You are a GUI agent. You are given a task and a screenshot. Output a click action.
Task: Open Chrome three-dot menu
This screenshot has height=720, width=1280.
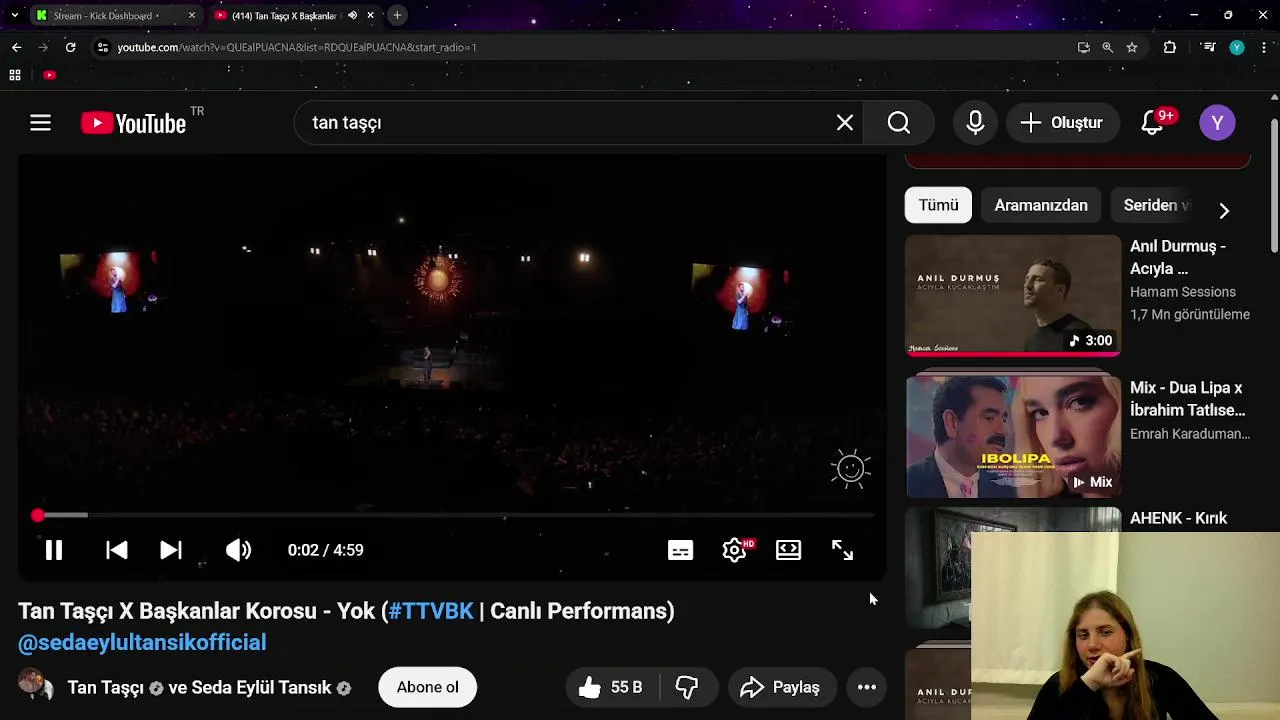[x=1264, y=47]
